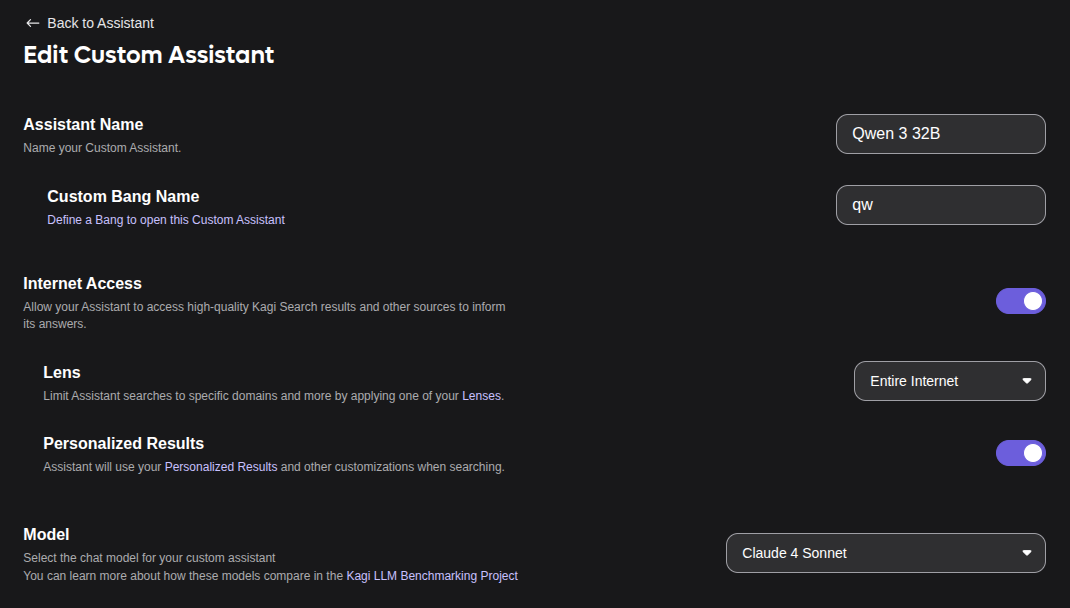Click the Assistant Name field containing Qwen 3 32B
The width and height of the screenshot is (1070, 608).
point(940,134)
